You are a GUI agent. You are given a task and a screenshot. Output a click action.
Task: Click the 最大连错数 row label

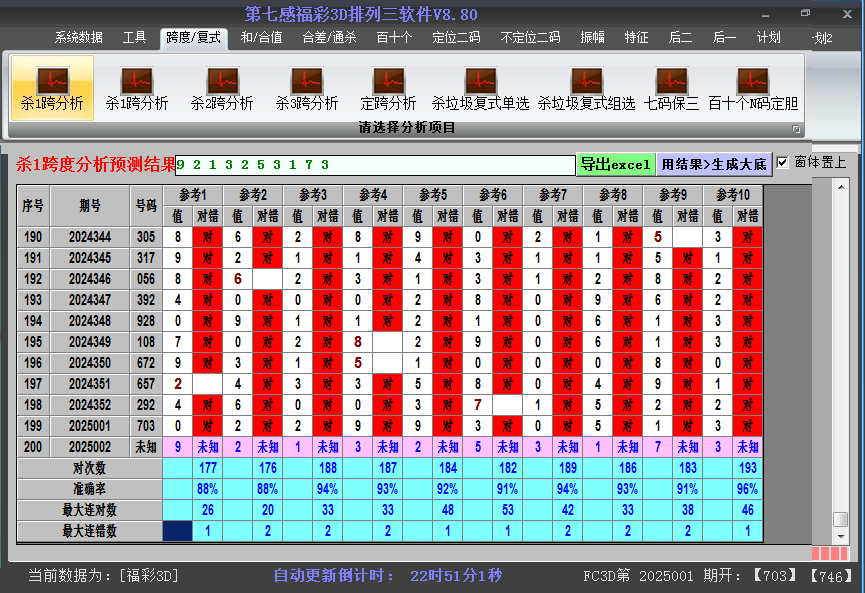pyautogui.click(x=89, y=531)
